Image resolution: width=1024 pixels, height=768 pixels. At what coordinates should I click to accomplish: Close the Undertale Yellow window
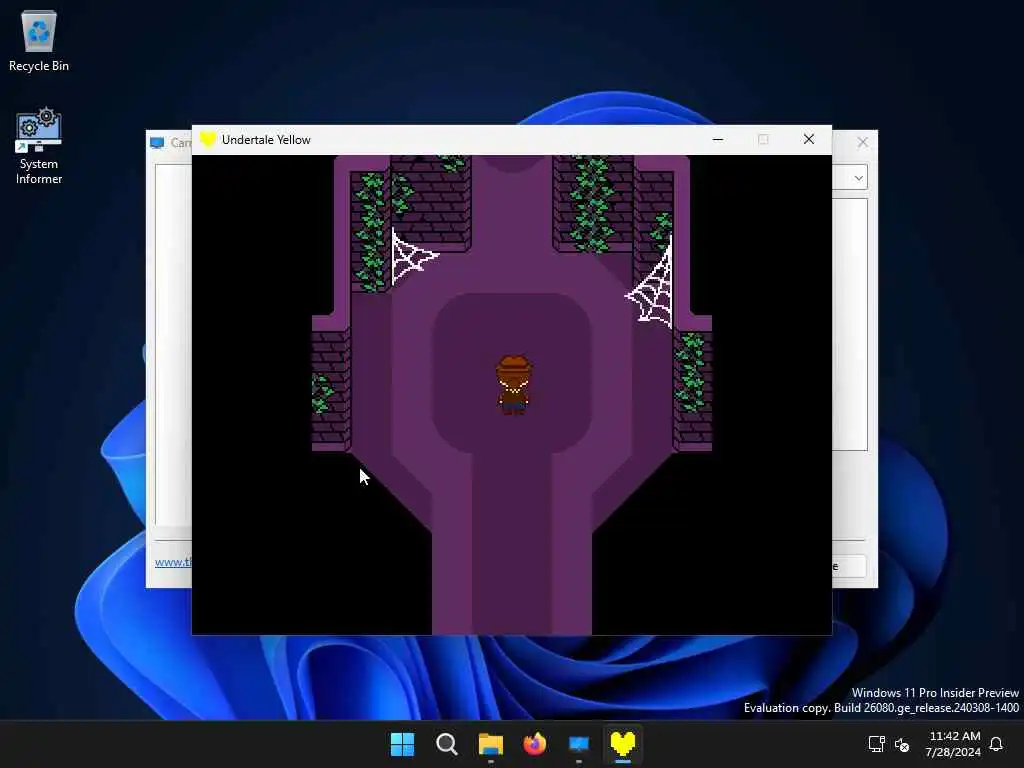point(808,139)
